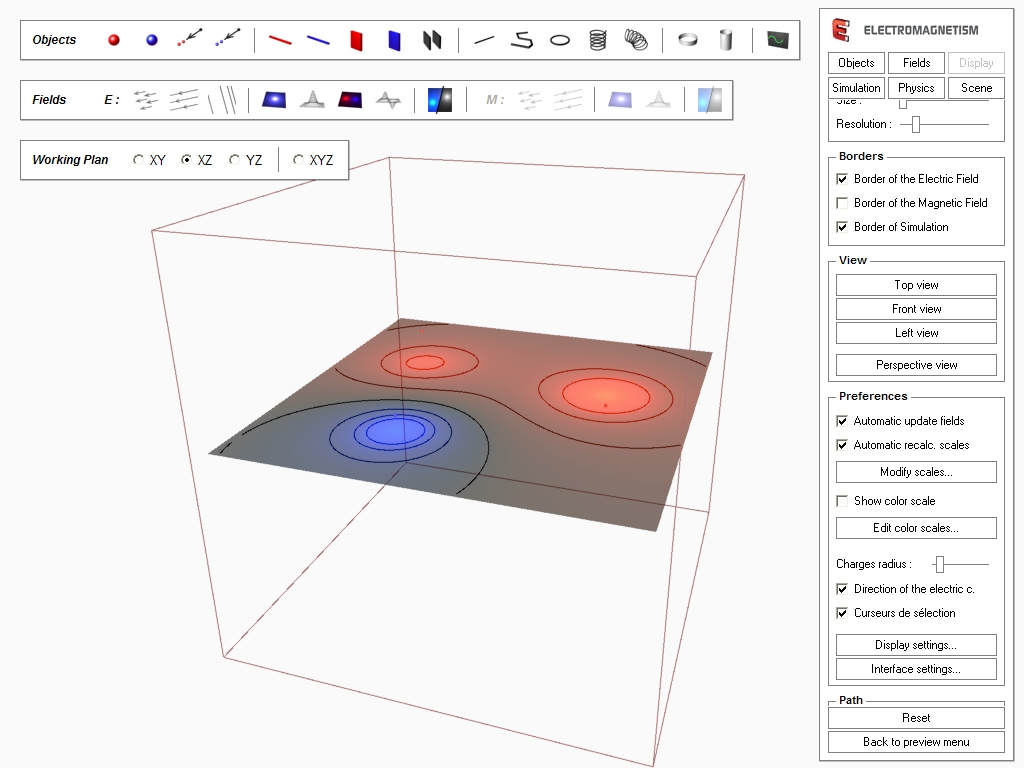Viewport: 1024px width, 768px height.
Task: Adjust the Charges radius slider
Action: (940, 565)
